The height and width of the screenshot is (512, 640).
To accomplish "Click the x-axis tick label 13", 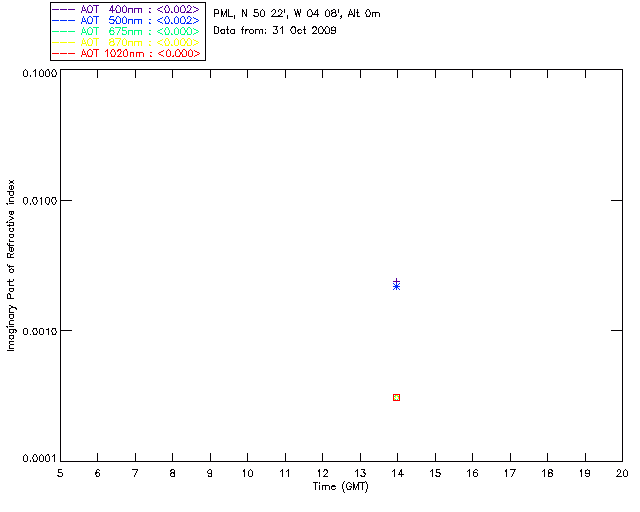I will pyautogui.click(x=360, y=473).
